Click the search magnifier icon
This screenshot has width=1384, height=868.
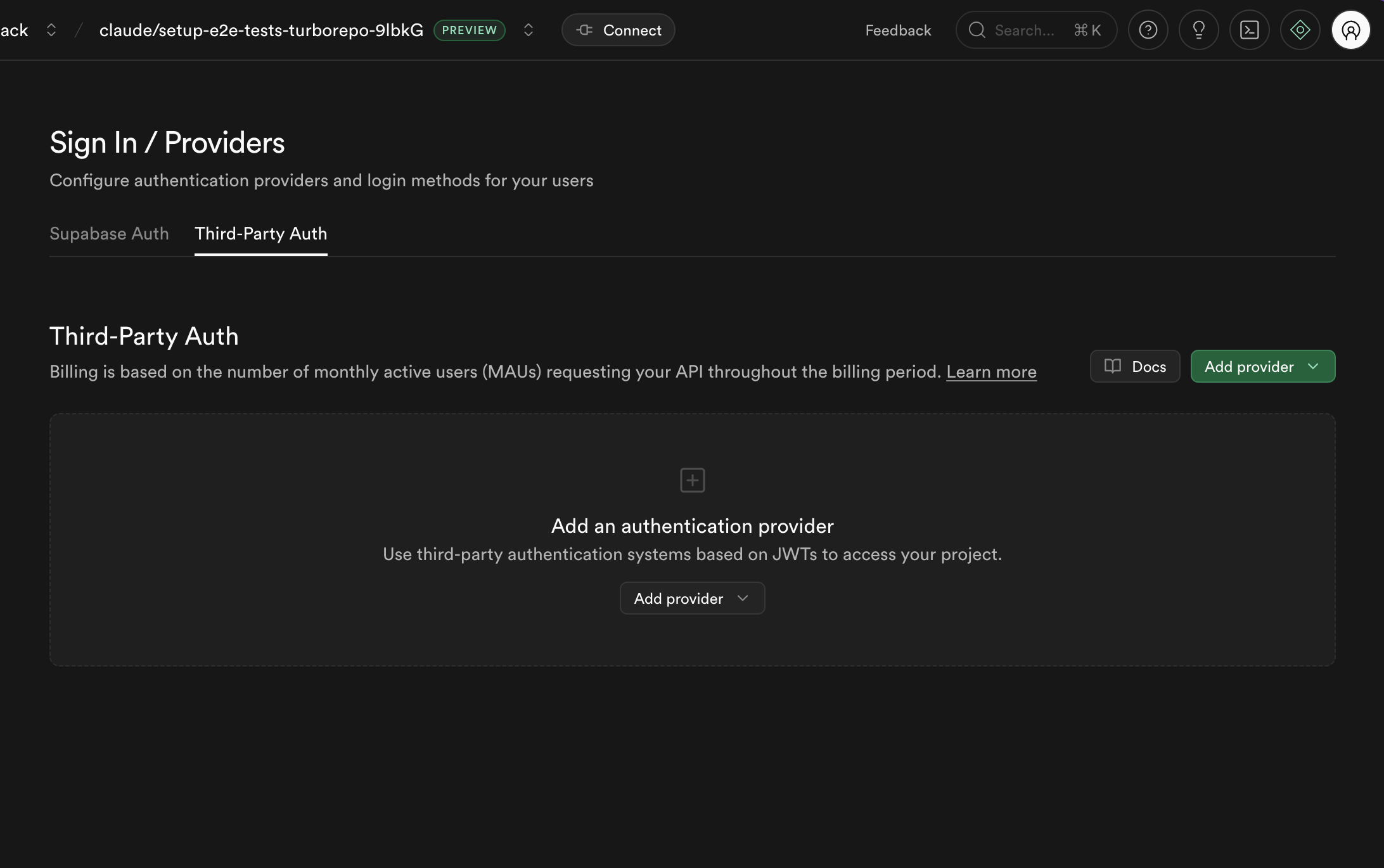pos(977,30)
